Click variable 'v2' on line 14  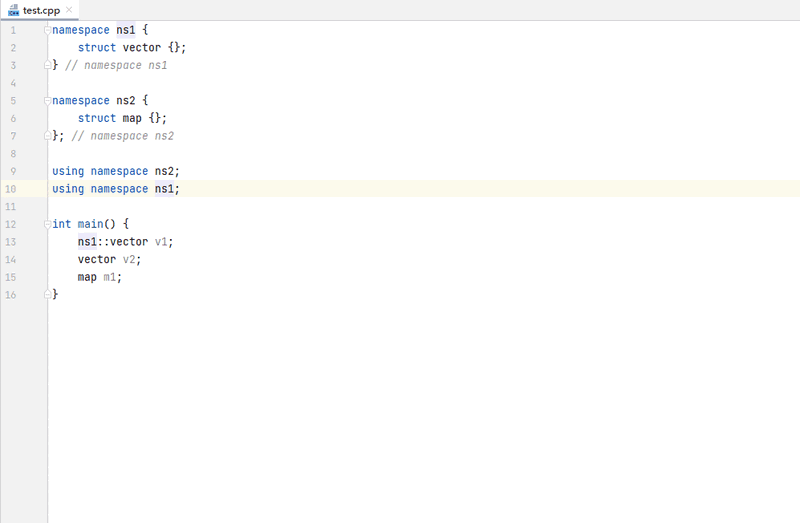[x=129, y=259]
